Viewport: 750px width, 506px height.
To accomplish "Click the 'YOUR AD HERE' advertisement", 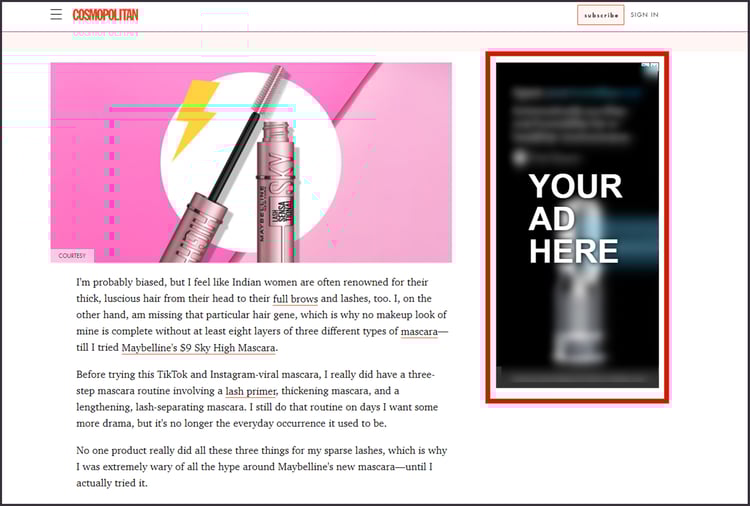I will click(x=577, y=225).
